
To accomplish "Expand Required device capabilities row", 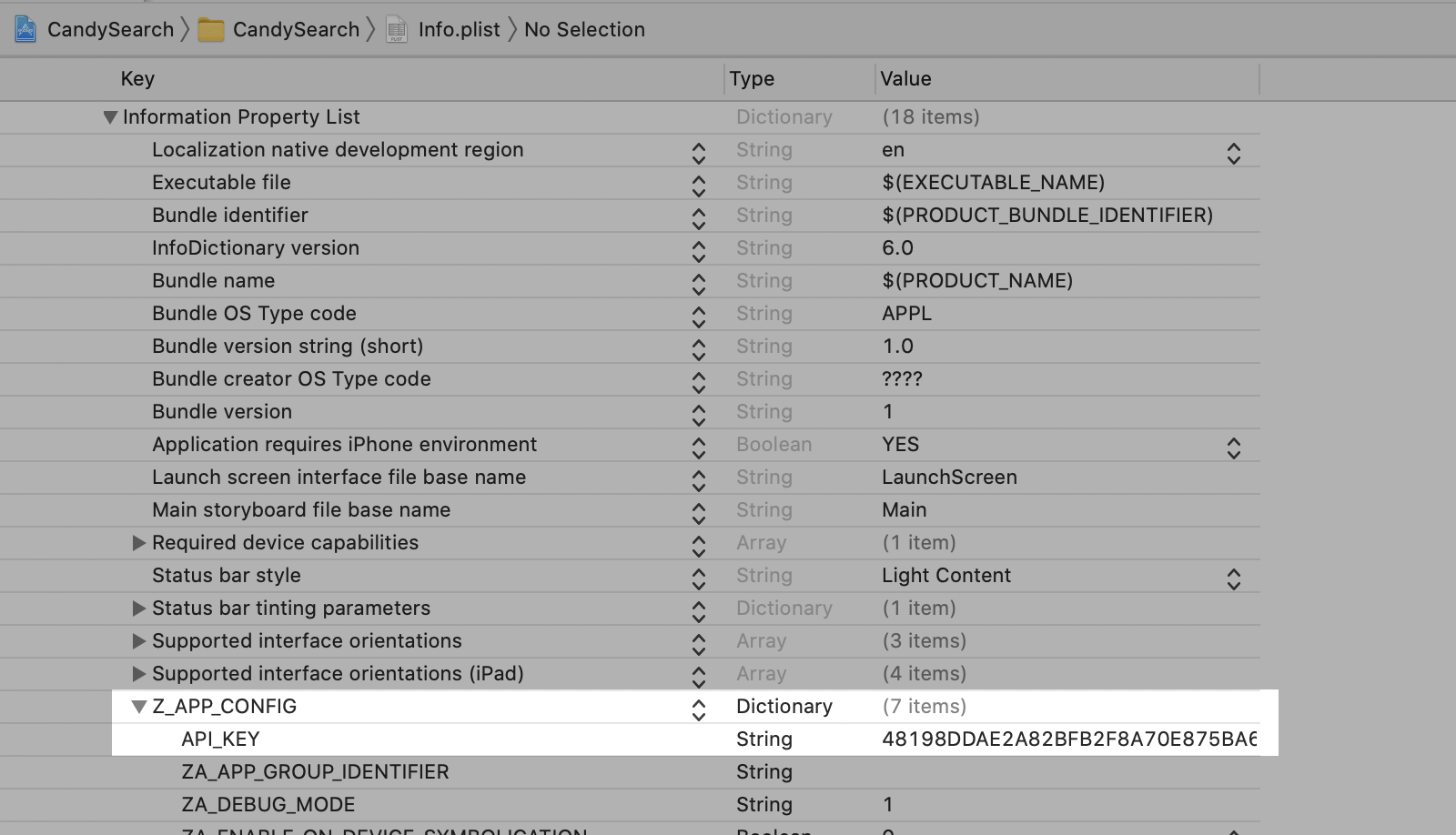I will tap(139, 543).
